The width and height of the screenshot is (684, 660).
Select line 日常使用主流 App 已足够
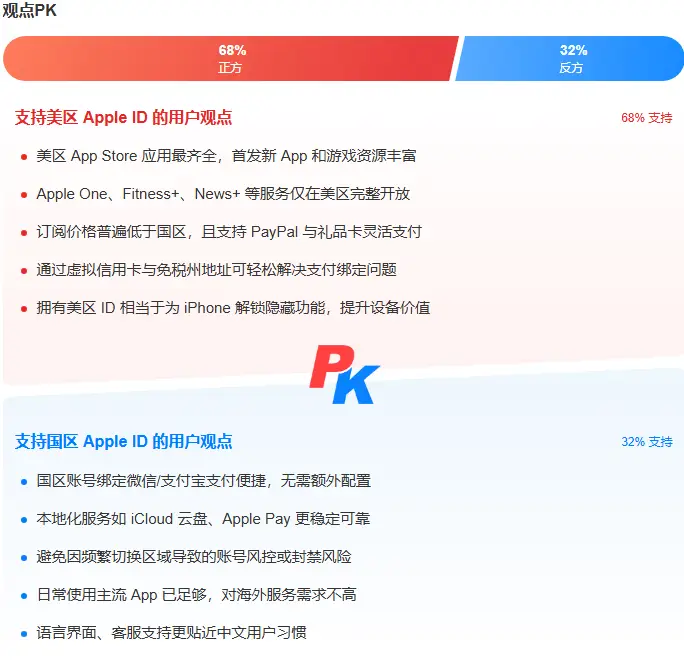(x=196, y=595)
